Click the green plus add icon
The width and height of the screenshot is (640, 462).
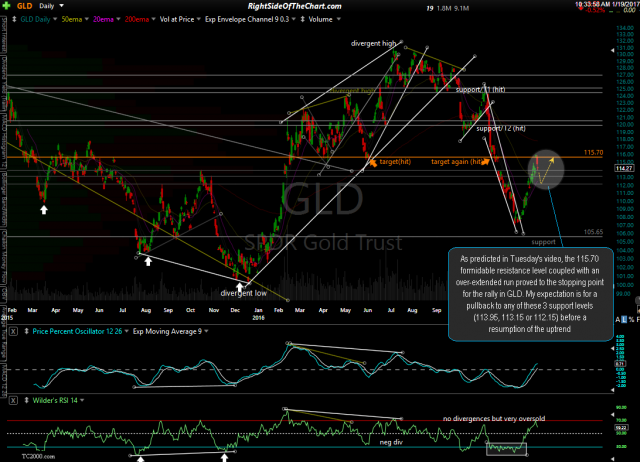7,6
